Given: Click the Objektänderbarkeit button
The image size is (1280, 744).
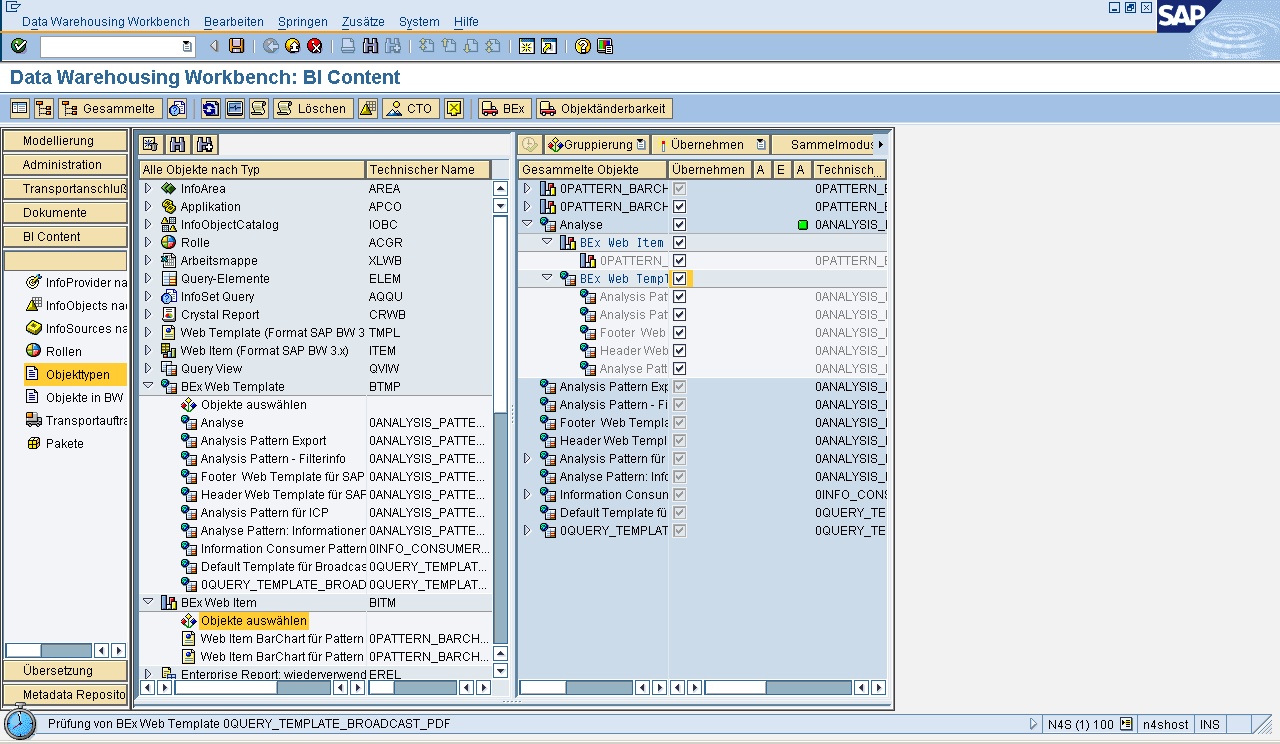Looking at the screenshot, I should pyautogui.click(x=603, y=109).
